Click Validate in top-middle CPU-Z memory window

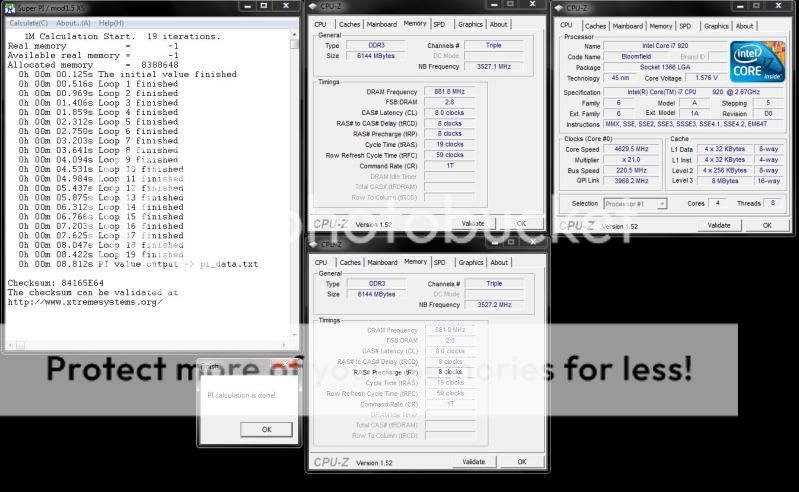(x=473, y=224)
